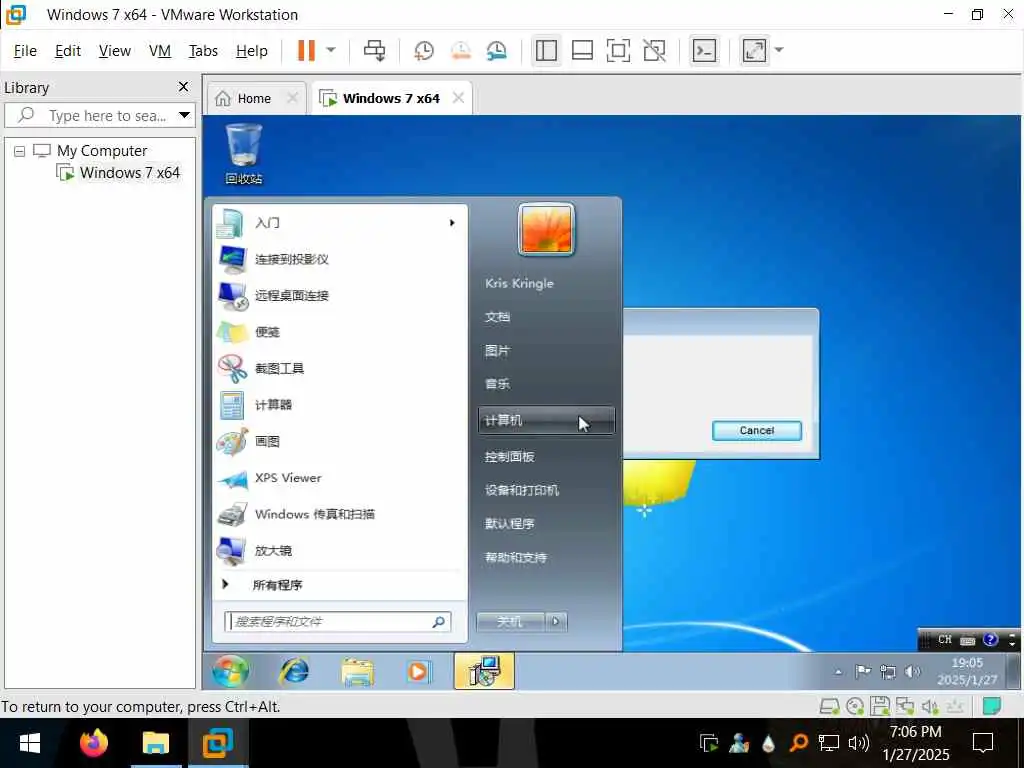This screenshot has width=1024, height=768.
Task: Expand shutdown options arrow
Action: [x=556, y=622]
